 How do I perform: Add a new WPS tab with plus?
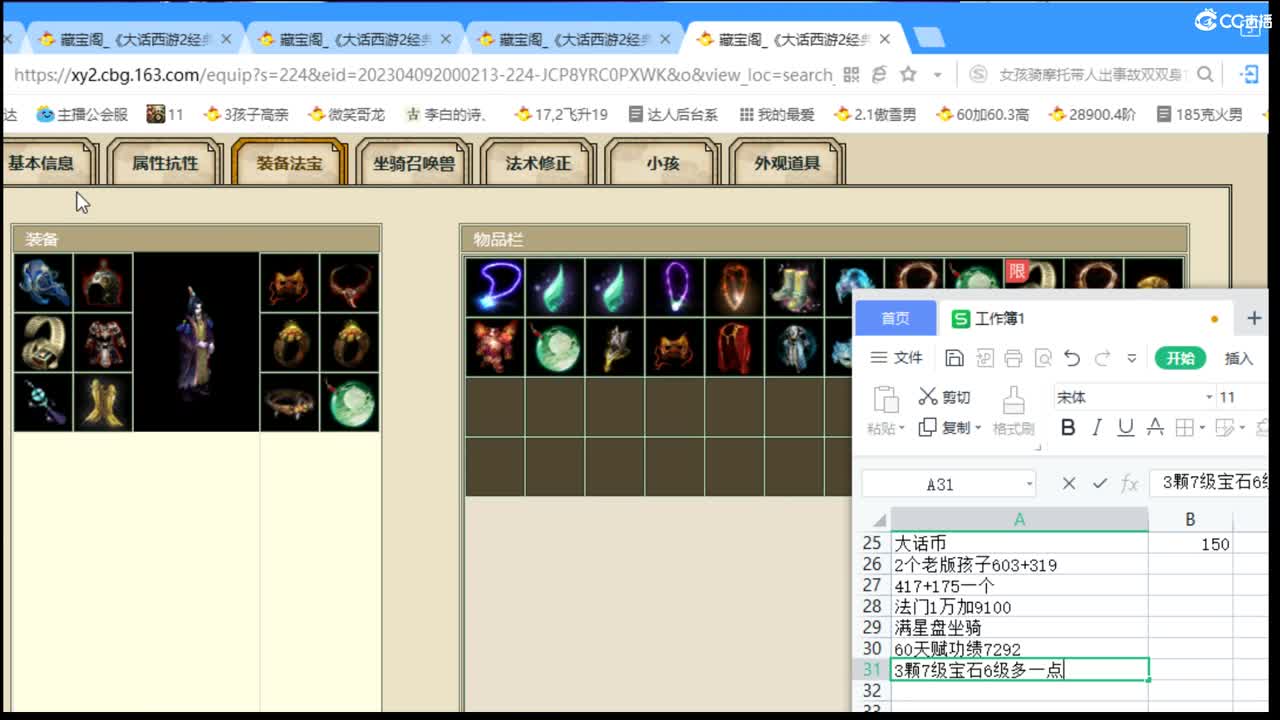[x=1254, y=318]
